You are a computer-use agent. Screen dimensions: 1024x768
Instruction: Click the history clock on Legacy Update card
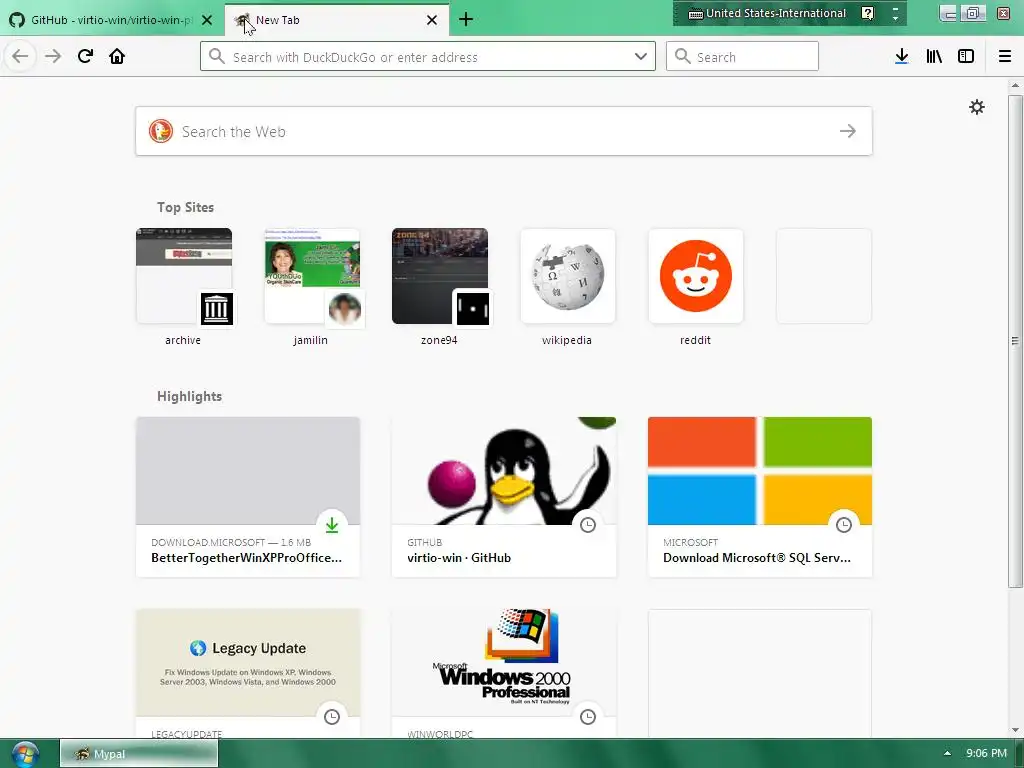332,716
